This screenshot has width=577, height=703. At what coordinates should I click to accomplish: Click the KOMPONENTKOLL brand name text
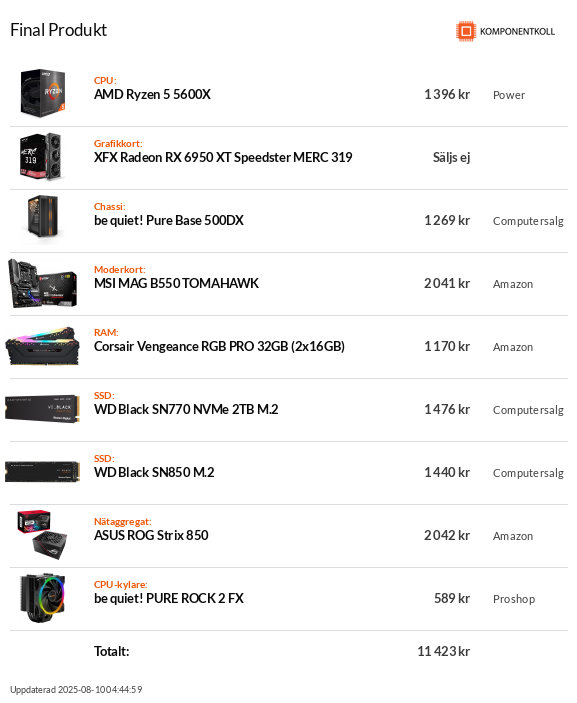click(517, 31)
